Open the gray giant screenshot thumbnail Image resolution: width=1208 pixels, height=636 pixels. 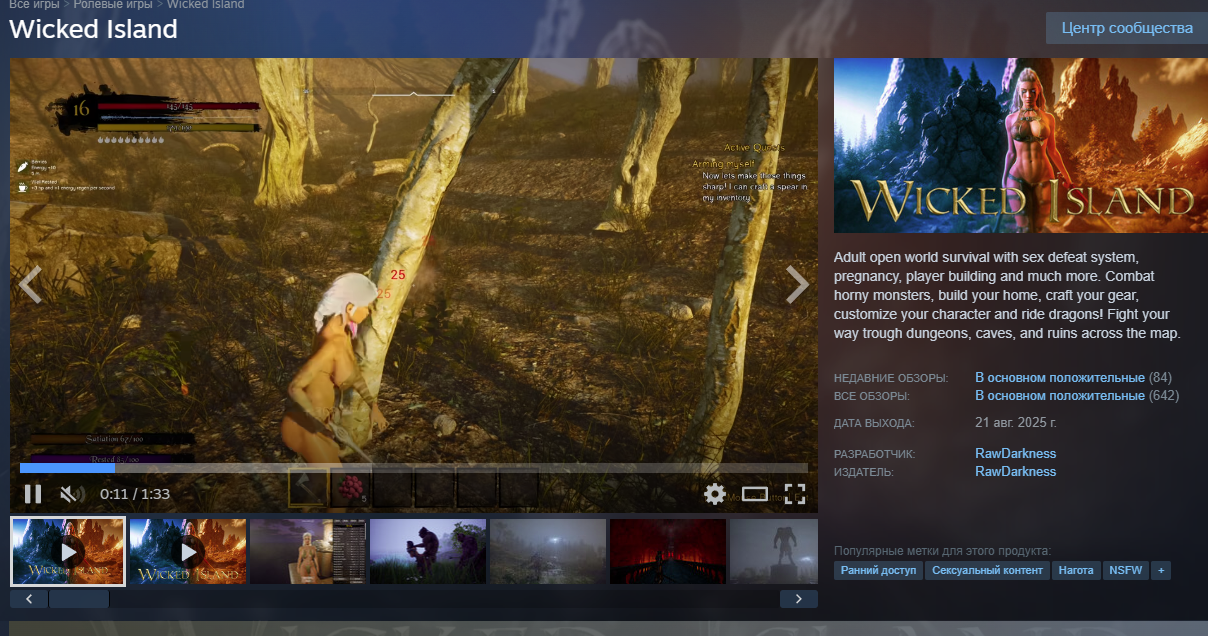tap(774, 551)
